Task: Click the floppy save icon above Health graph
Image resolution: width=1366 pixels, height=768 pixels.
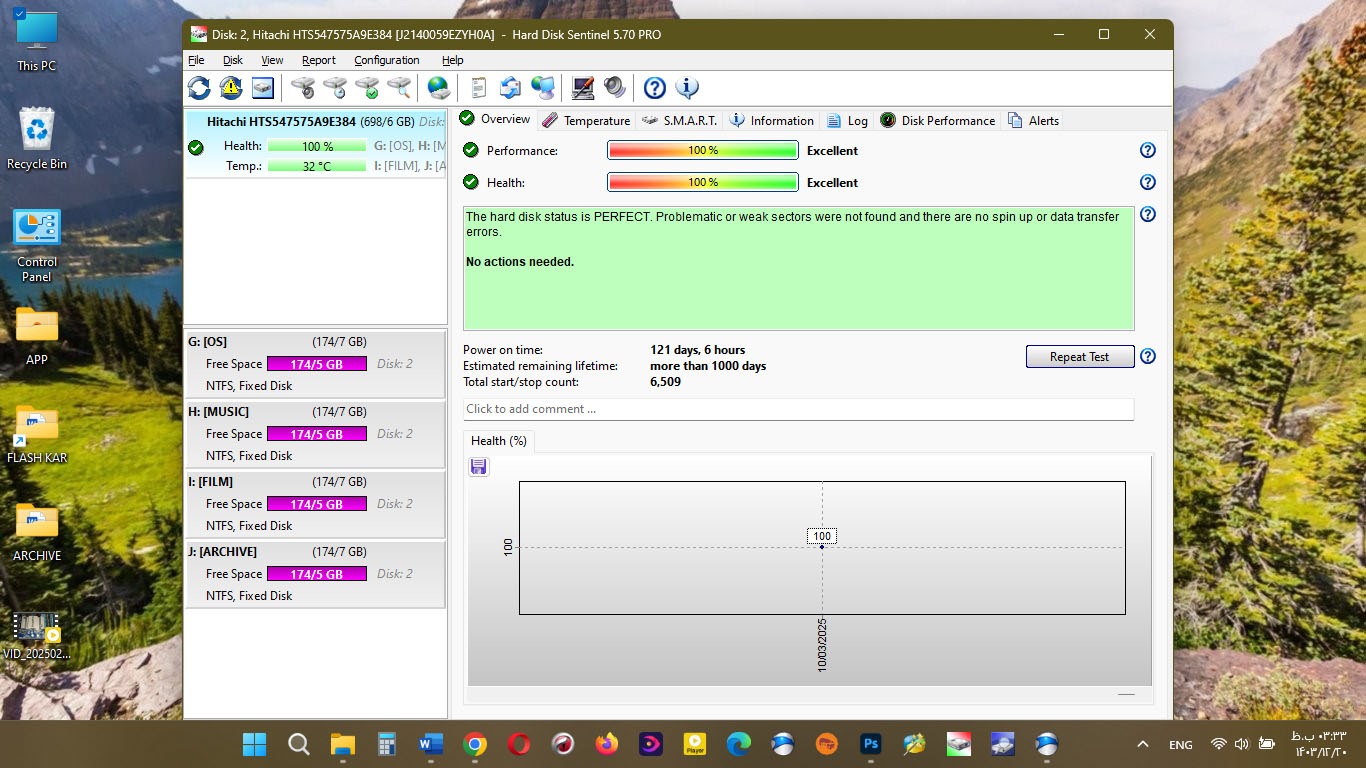Action: pos(479,466)
